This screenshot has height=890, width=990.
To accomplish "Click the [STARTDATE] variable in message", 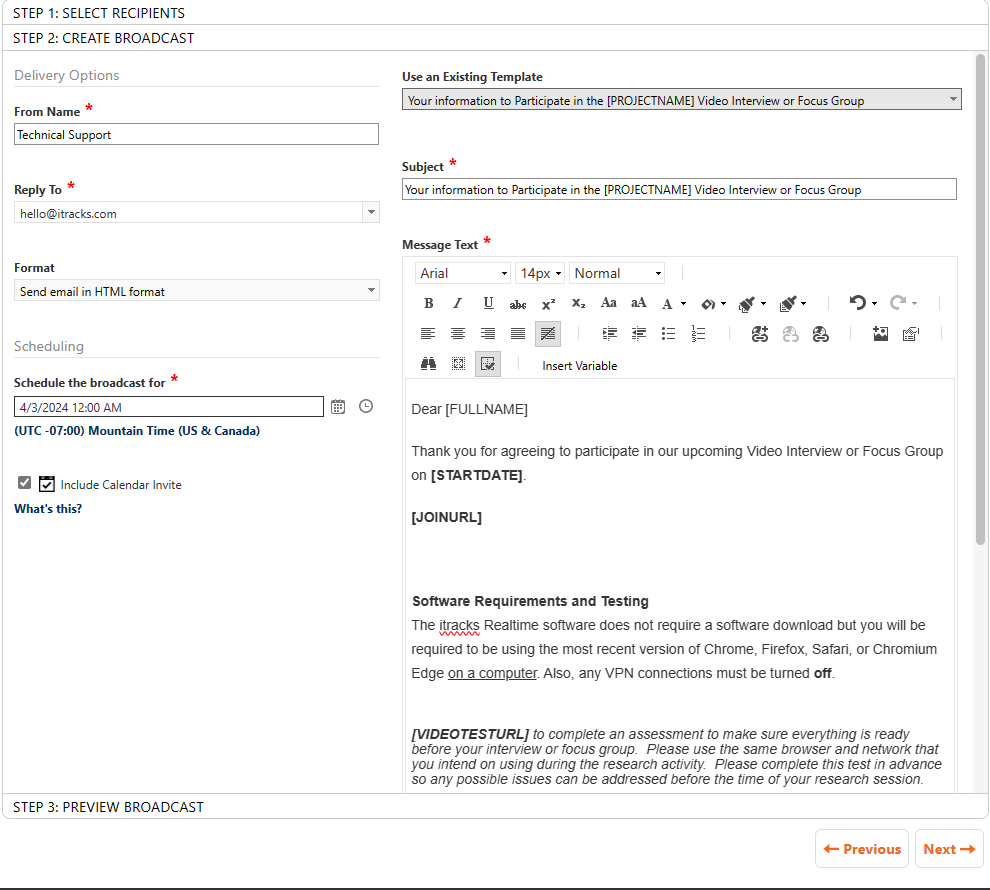I will (477, 475).
